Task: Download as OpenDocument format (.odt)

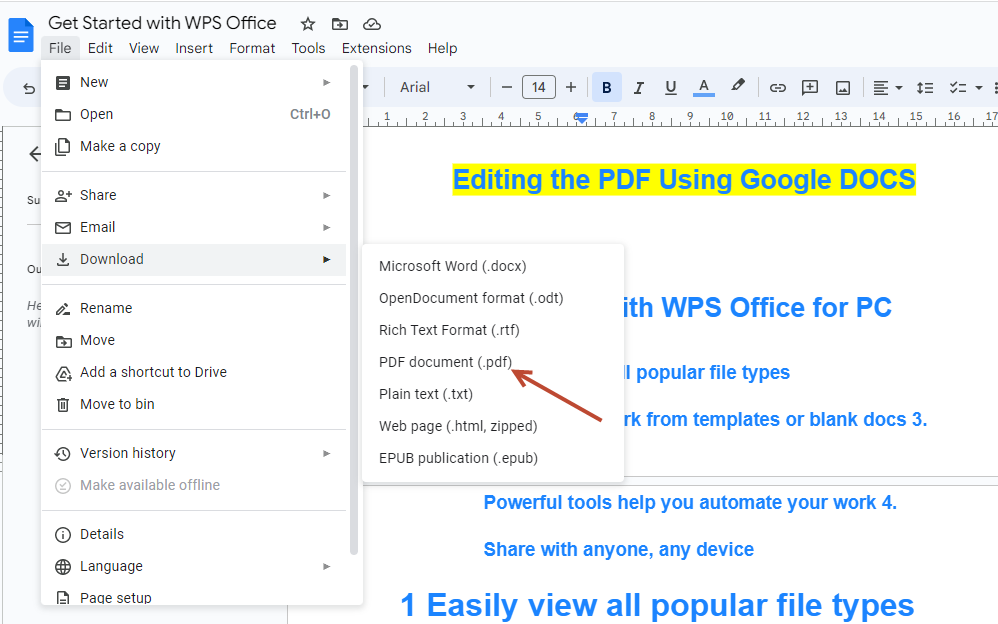Action: (x=493, y=298)
